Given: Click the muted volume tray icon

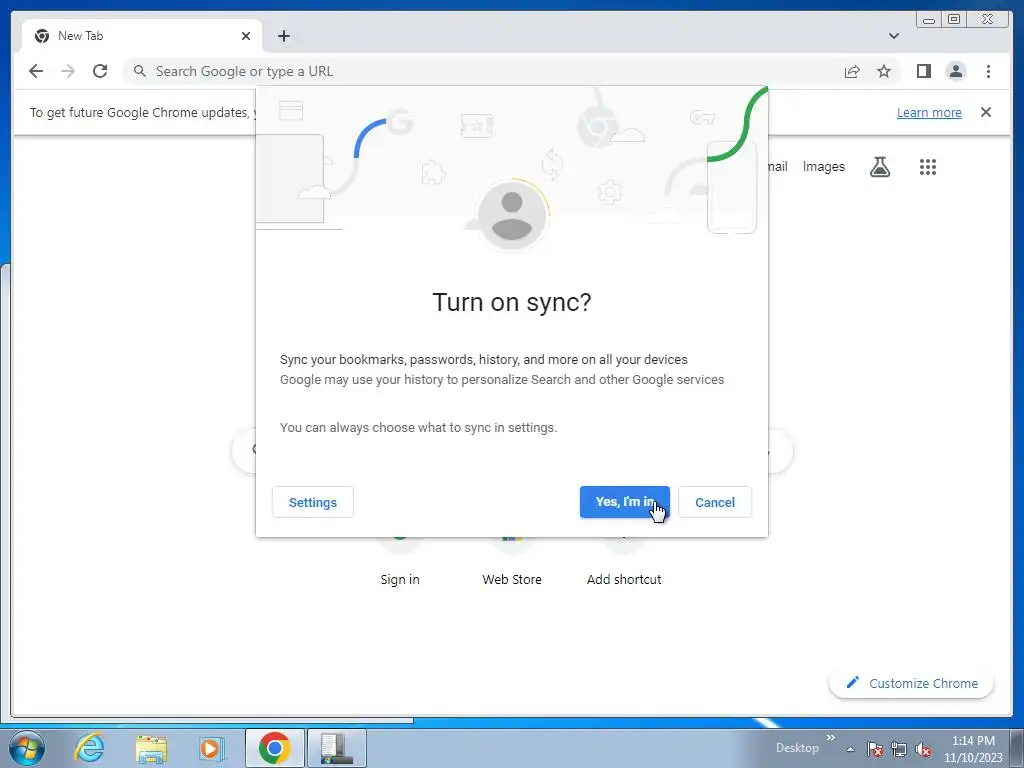Looking at the screenshot, I should click(923, 749).
